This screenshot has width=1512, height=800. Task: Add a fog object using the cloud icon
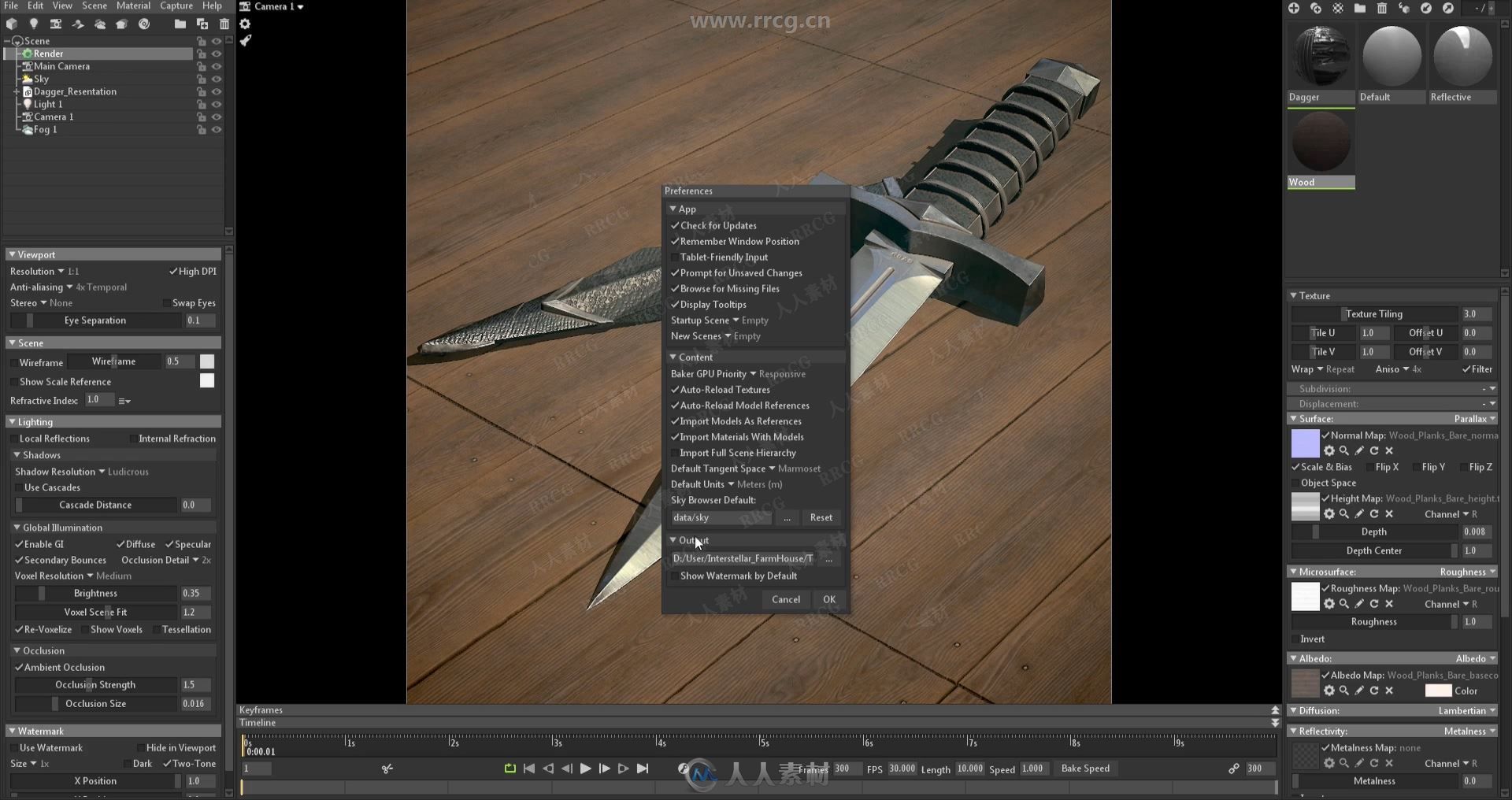coord(100,24)
